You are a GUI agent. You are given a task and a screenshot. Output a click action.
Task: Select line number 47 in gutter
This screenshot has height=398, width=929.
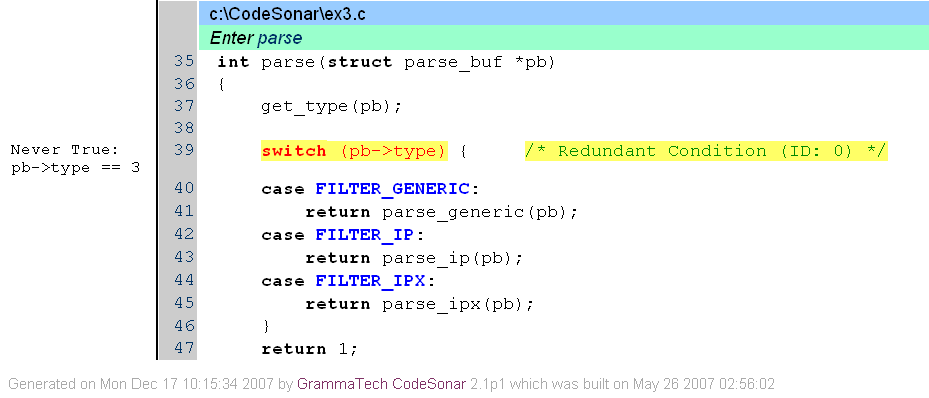click(x=184, y=348)
